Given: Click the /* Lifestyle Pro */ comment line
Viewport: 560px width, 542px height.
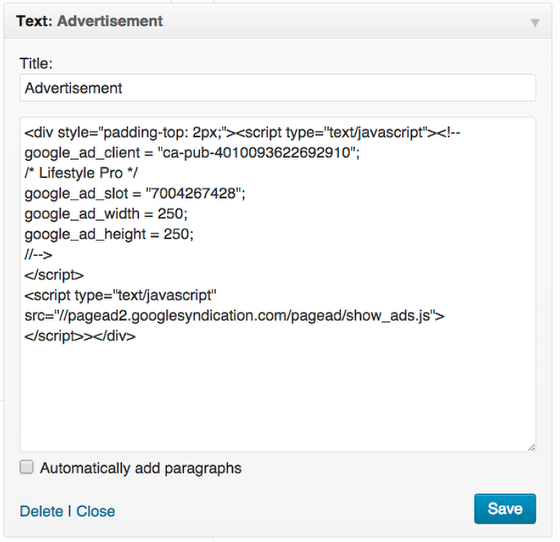Looking at the screenshot, I should (81, 173).
